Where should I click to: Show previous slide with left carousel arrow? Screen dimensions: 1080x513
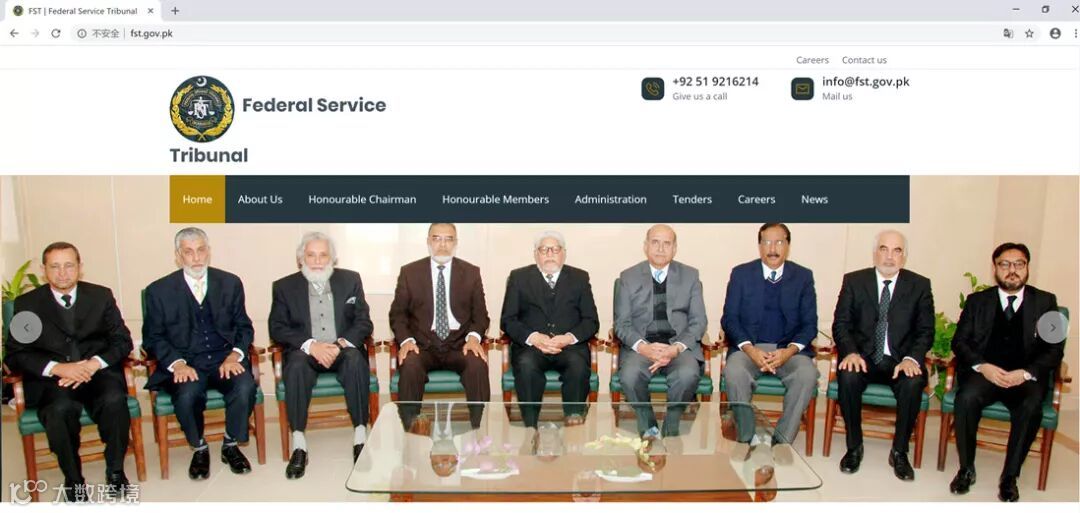26,328
